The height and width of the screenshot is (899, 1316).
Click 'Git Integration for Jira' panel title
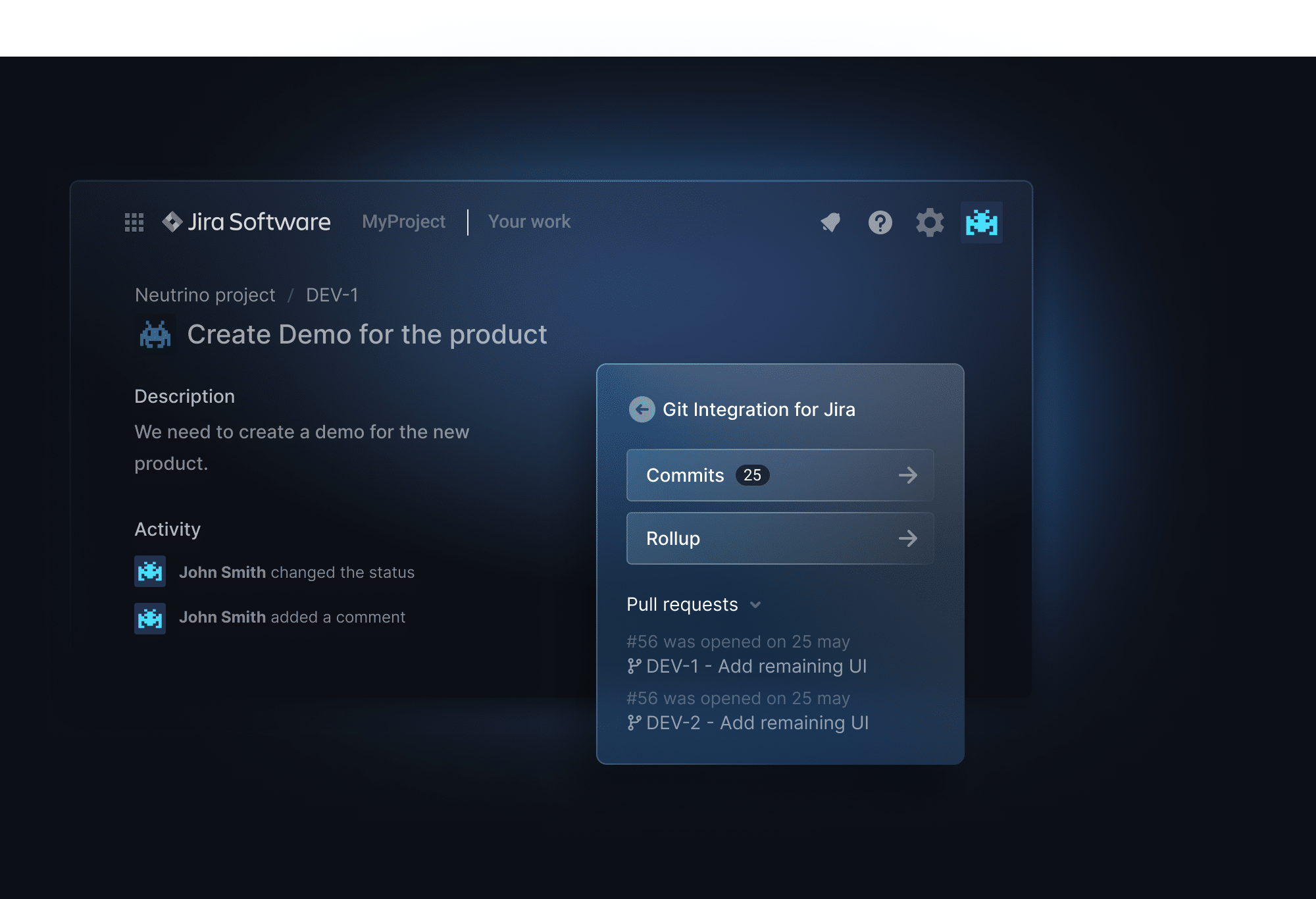[759, 409]
